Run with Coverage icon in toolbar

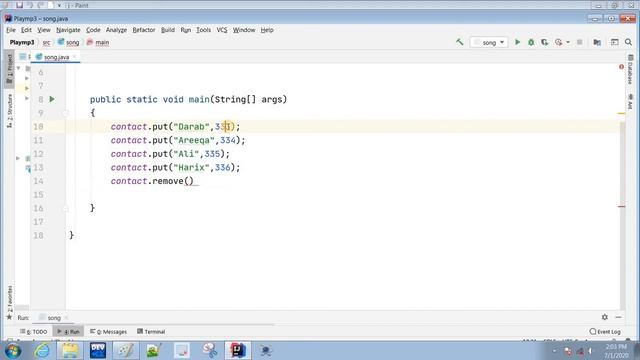coord(544,42)
